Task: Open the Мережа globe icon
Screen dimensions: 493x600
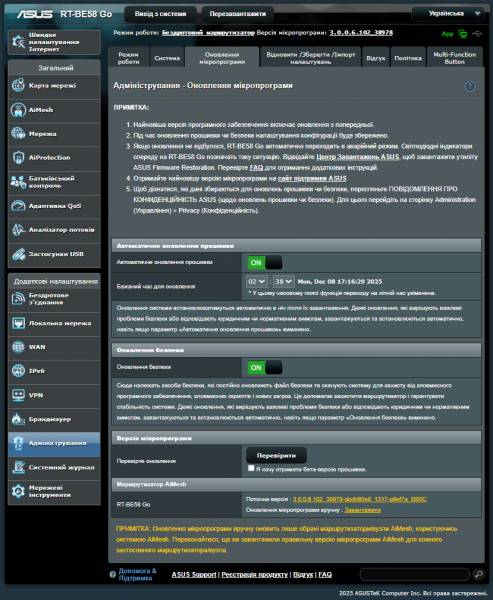Action: pyautogui.click(x=18, y=134)
